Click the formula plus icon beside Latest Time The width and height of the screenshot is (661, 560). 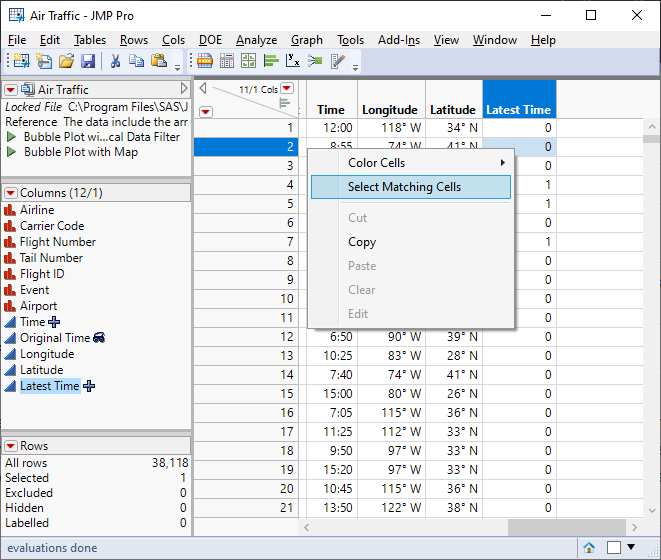pos(89,386)
